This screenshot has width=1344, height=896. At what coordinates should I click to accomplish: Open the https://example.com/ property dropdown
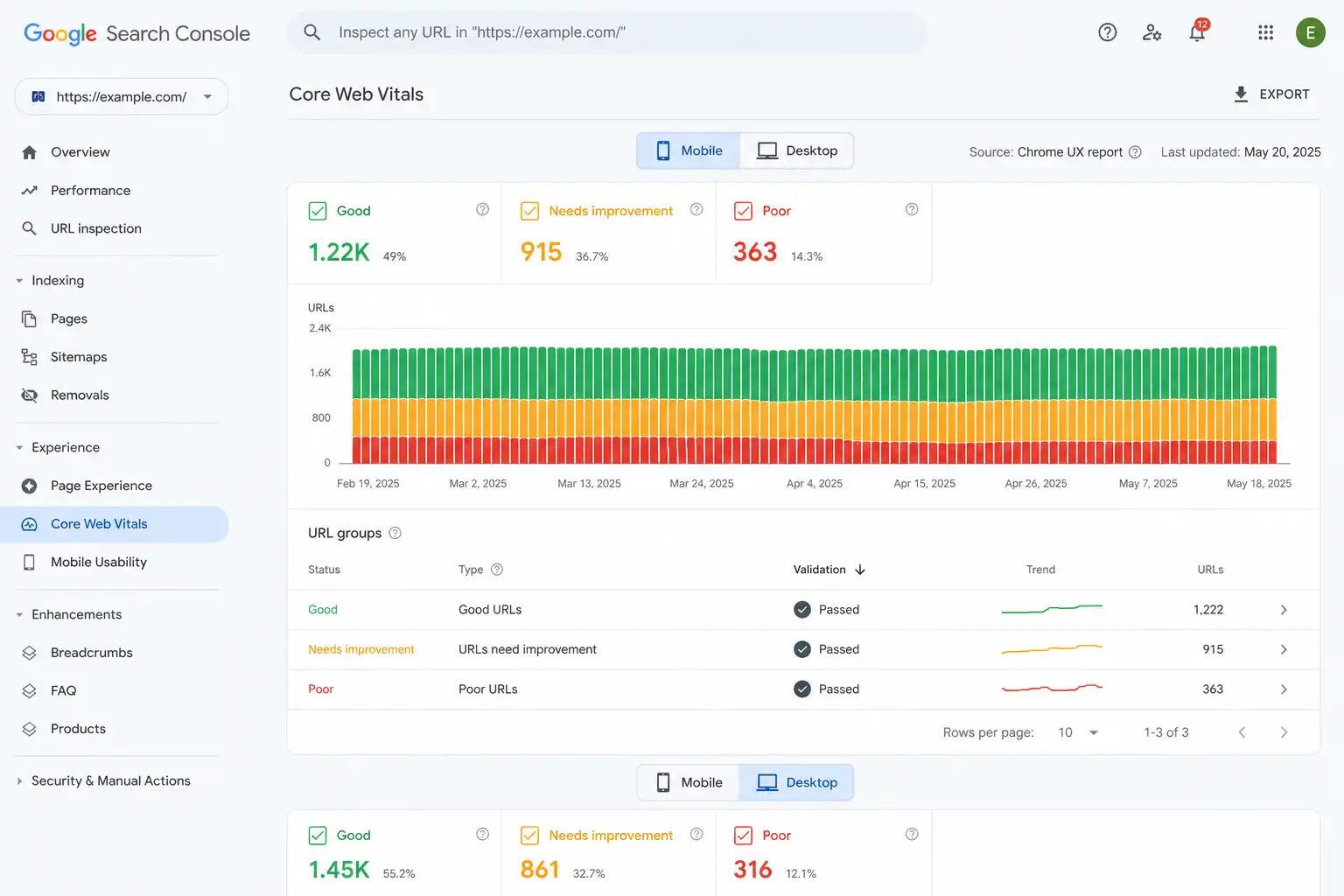pos(122,96)
